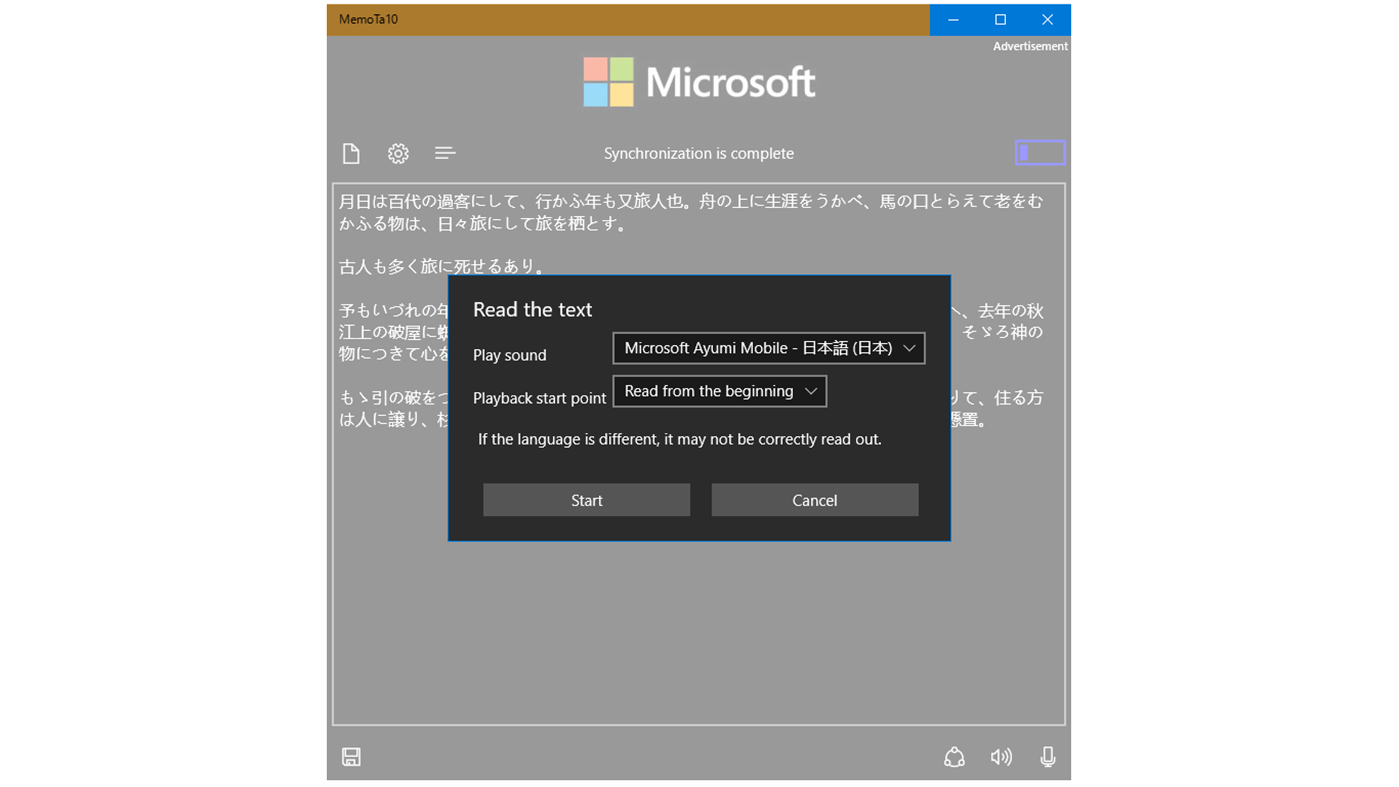Viewport: 1399px width, 787px height.
Task: Activate the microphone dictation icon
Action: [1047, 757]
